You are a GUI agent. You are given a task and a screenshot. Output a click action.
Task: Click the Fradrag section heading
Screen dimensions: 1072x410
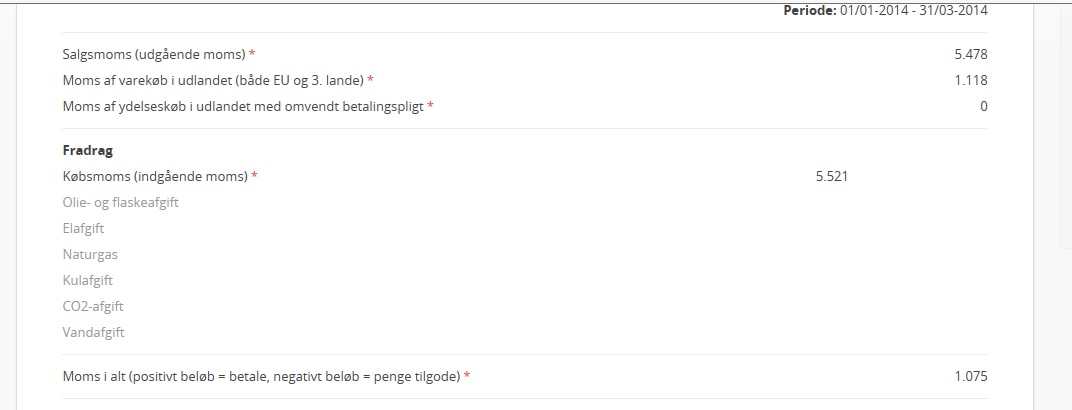pos(88,150)
